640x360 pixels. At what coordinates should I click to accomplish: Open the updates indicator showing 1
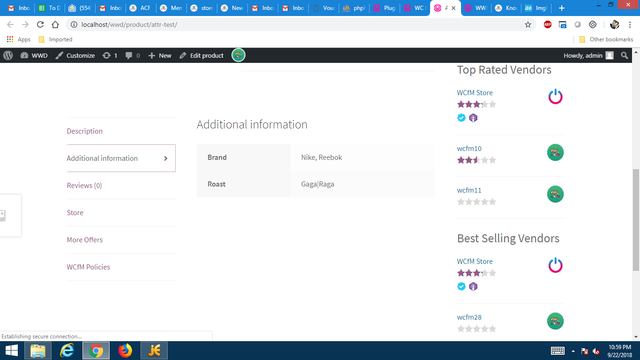tap(110, 56)
